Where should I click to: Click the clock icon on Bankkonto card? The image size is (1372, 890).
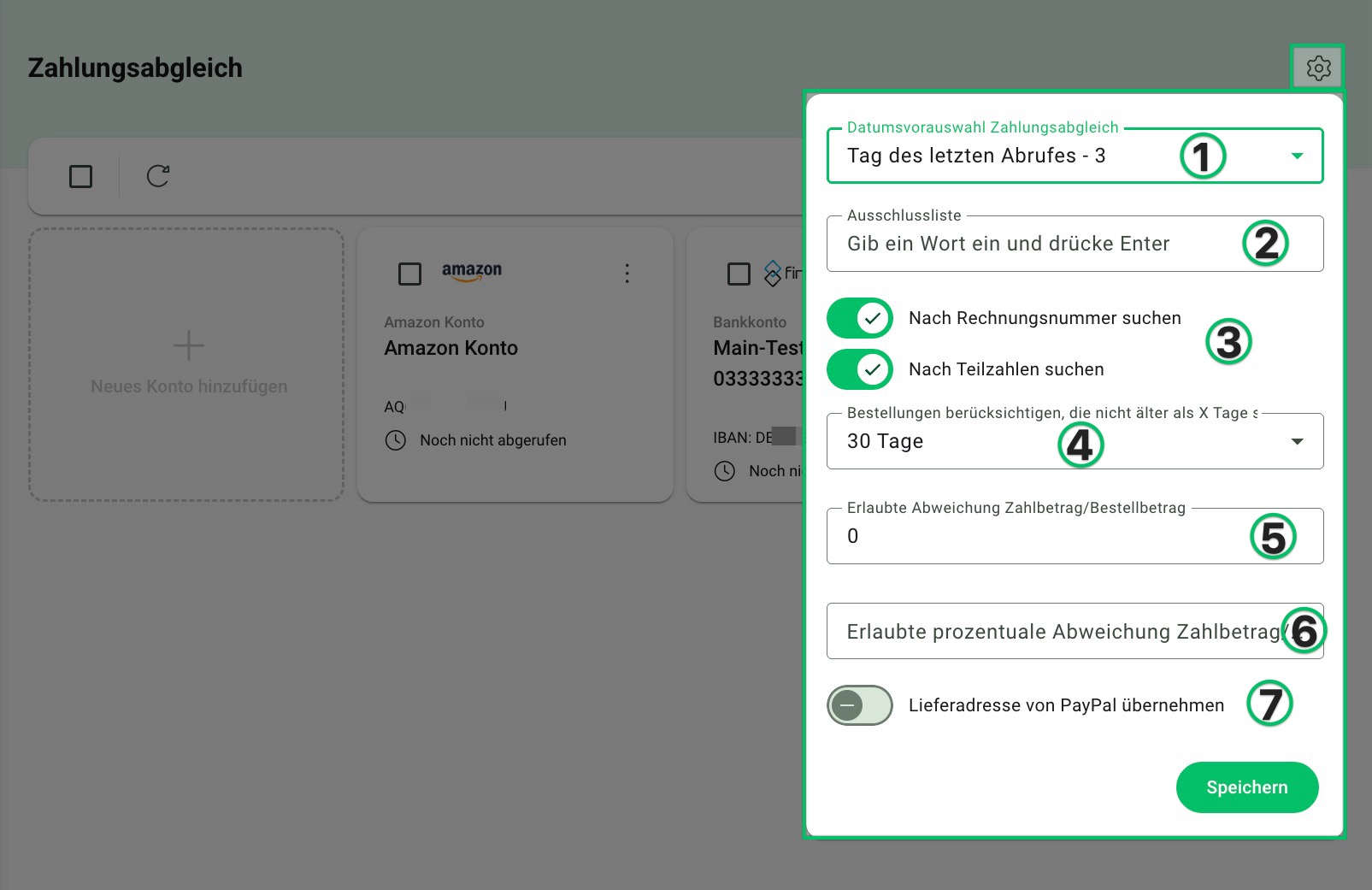coord(724,471)
